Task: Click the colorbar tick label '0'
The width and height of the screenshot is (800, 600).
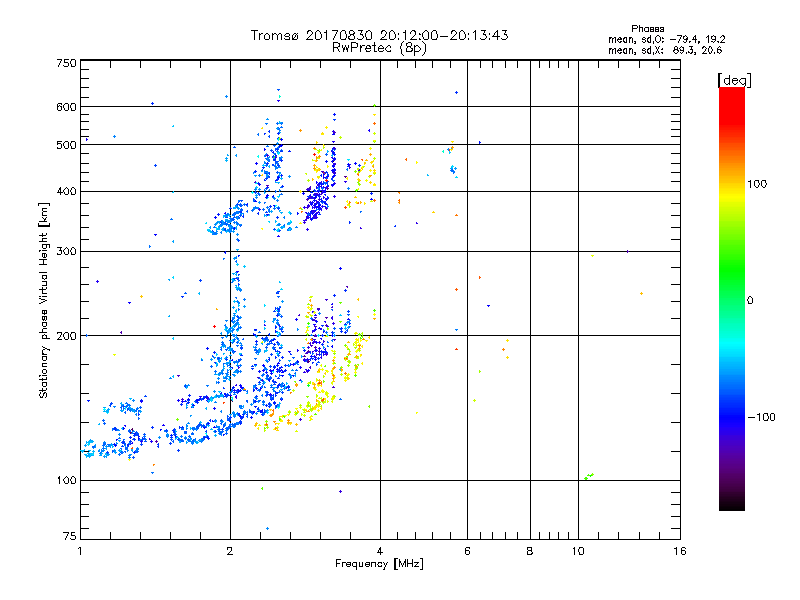Action: pos(750,301)
